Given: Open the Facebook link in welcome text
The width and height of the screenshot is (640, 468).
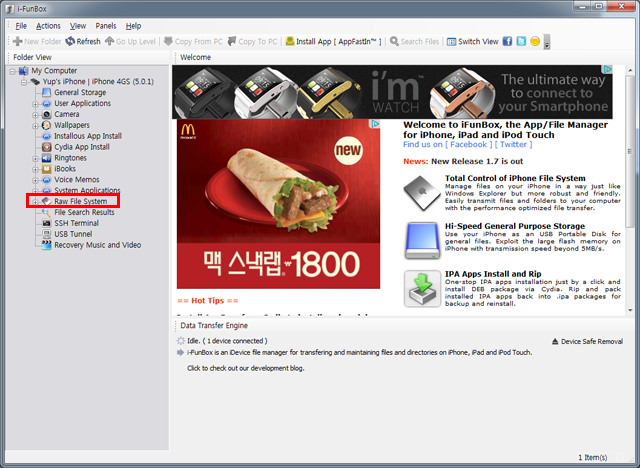Looking at the screenshot, I should [469, 144].
